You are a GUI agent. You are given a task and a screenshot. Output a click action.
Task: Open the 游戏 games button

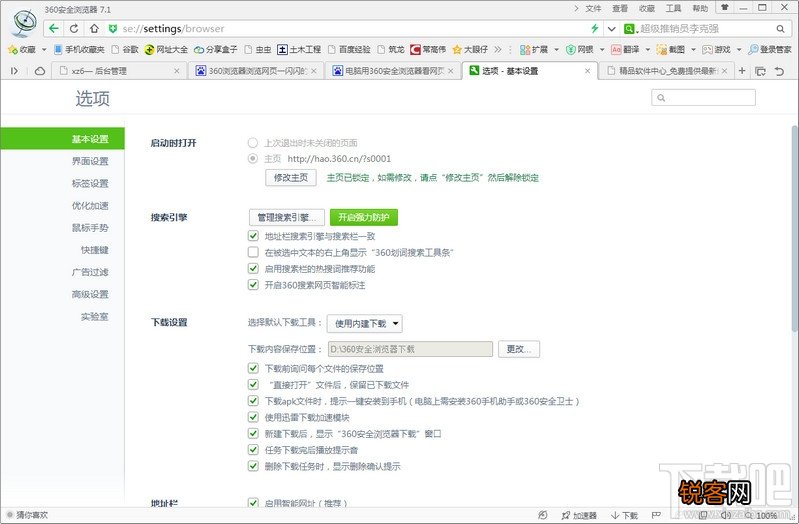click(716, 49)
